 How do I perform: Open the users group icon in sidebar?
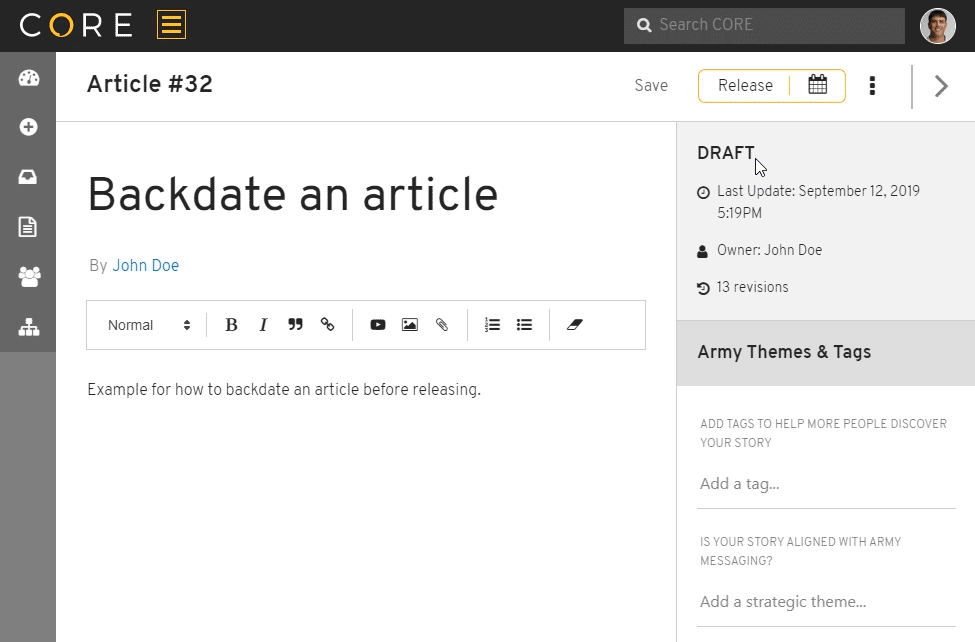coord(29,277)
